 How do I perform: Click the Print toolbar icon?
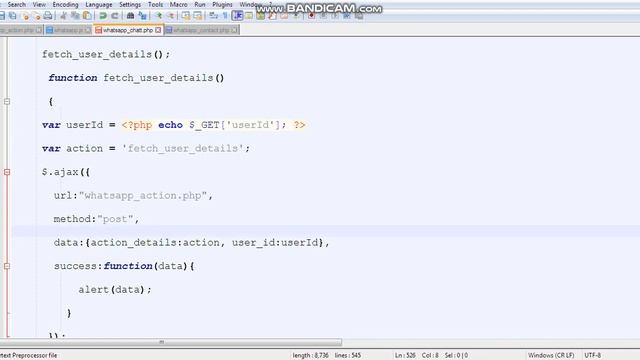(48, 16)
